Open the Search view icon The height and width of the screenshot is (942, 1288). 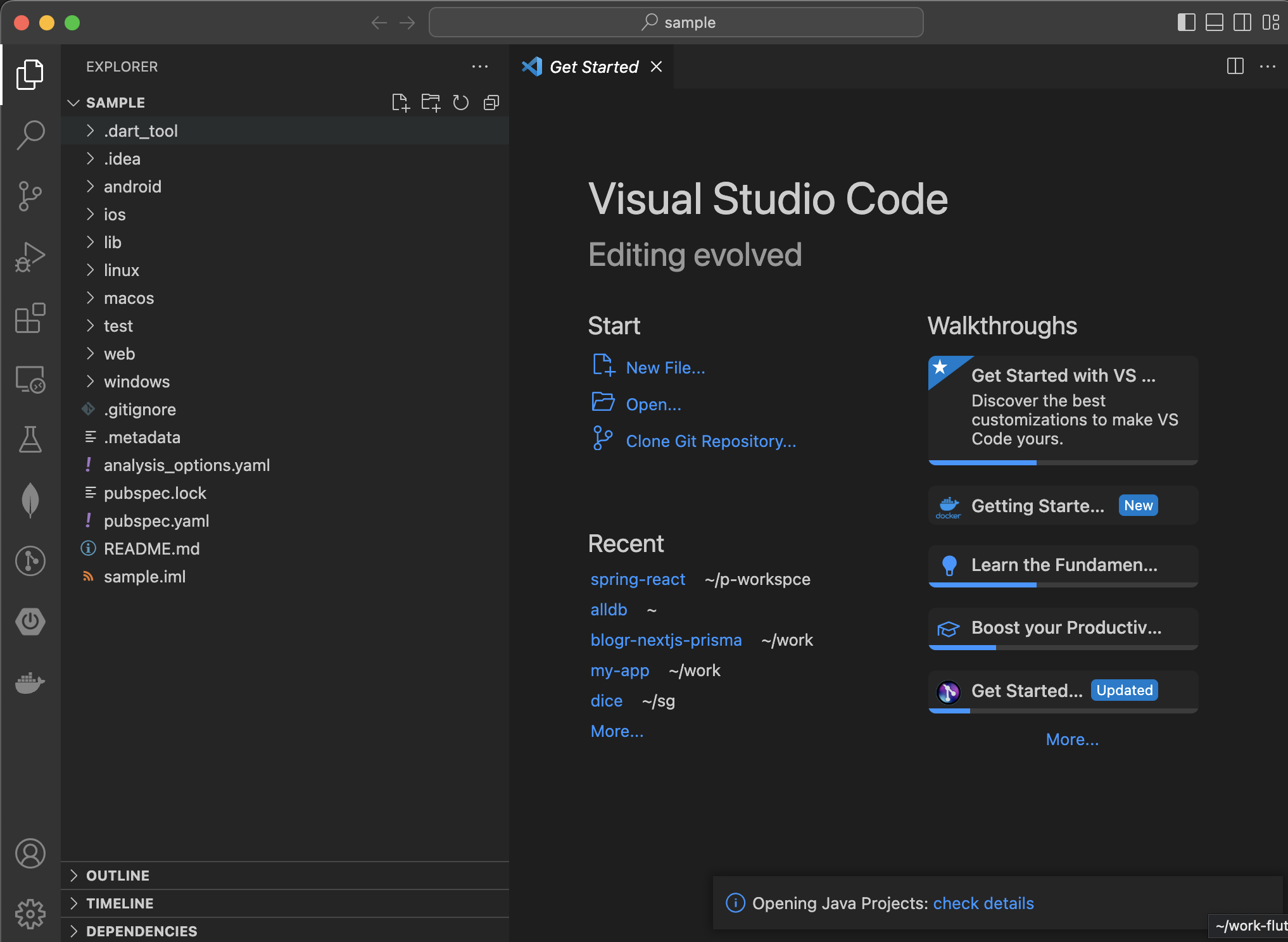tap(30, 135)
